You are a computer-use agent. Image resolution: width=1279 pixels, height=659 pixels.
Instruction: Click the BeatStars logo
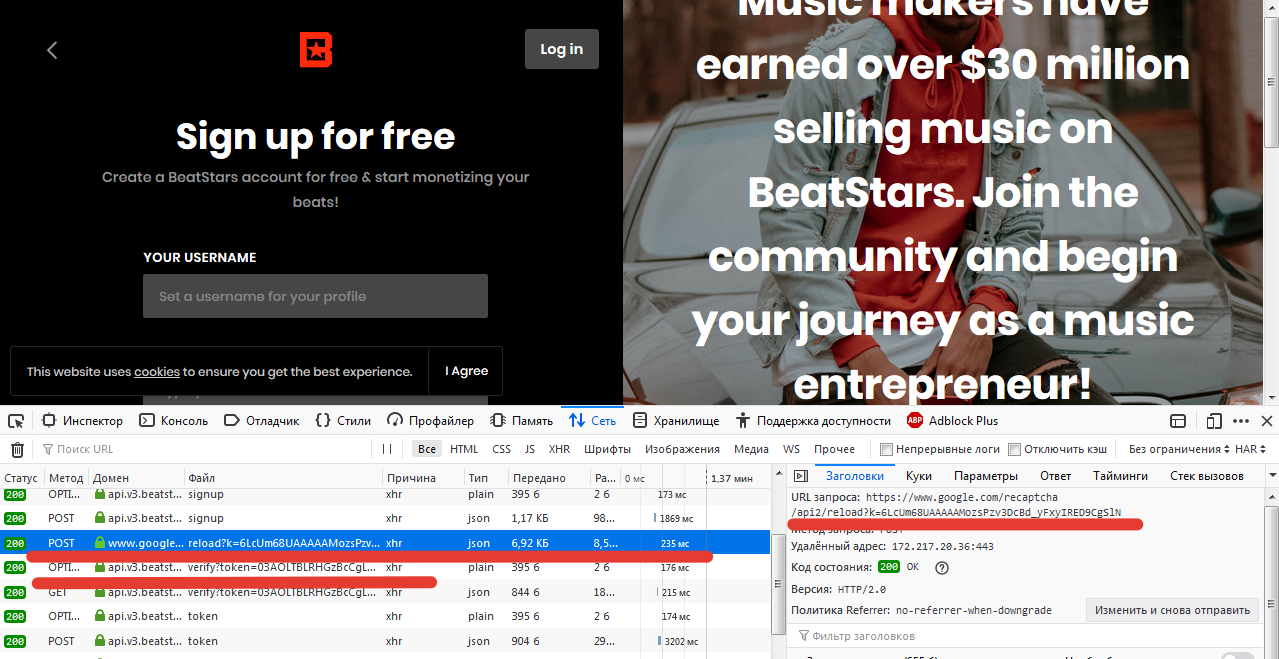[x=316, y=50]
